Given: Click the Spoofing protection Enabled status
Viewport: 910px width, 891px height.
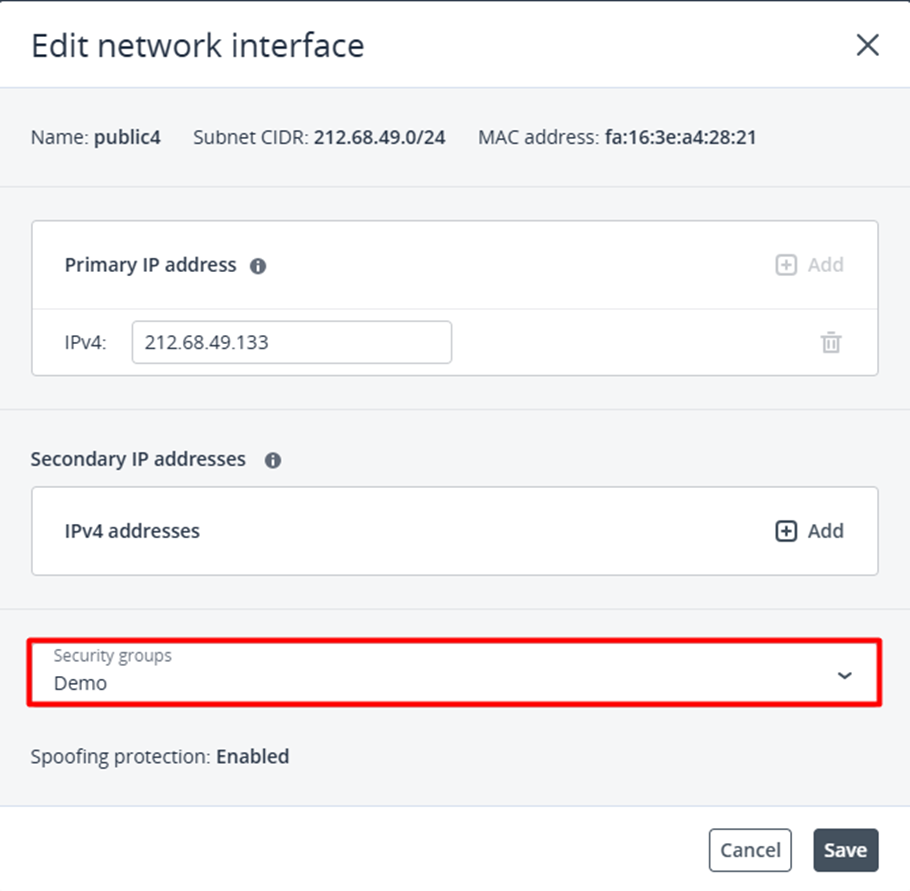Looking at the screenshot, I should (x=252, y=756).
